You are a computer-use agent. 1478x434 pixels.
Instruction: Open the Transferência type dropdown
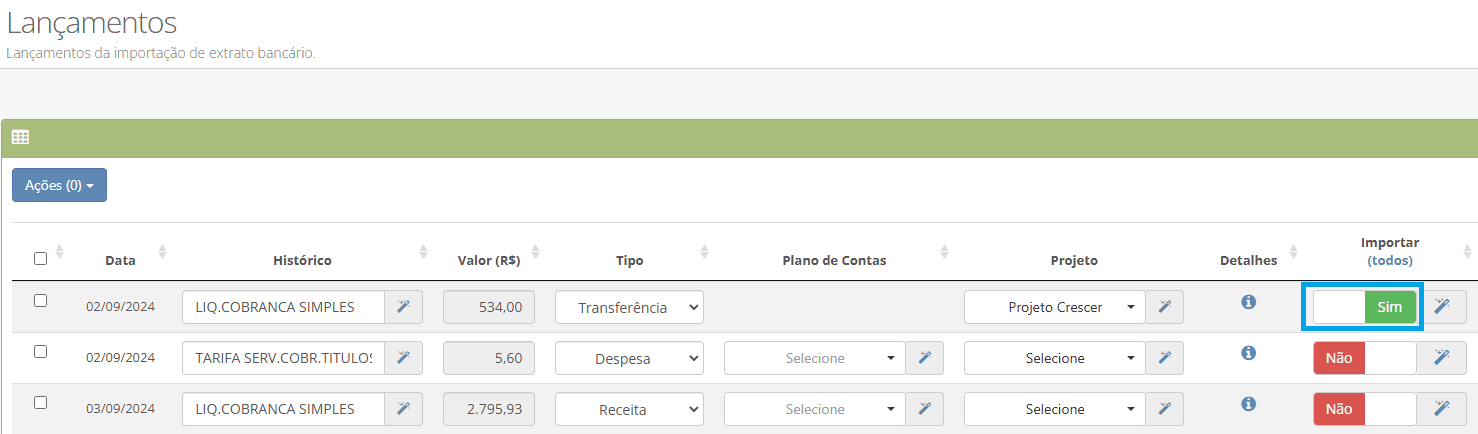click(629, 307)
